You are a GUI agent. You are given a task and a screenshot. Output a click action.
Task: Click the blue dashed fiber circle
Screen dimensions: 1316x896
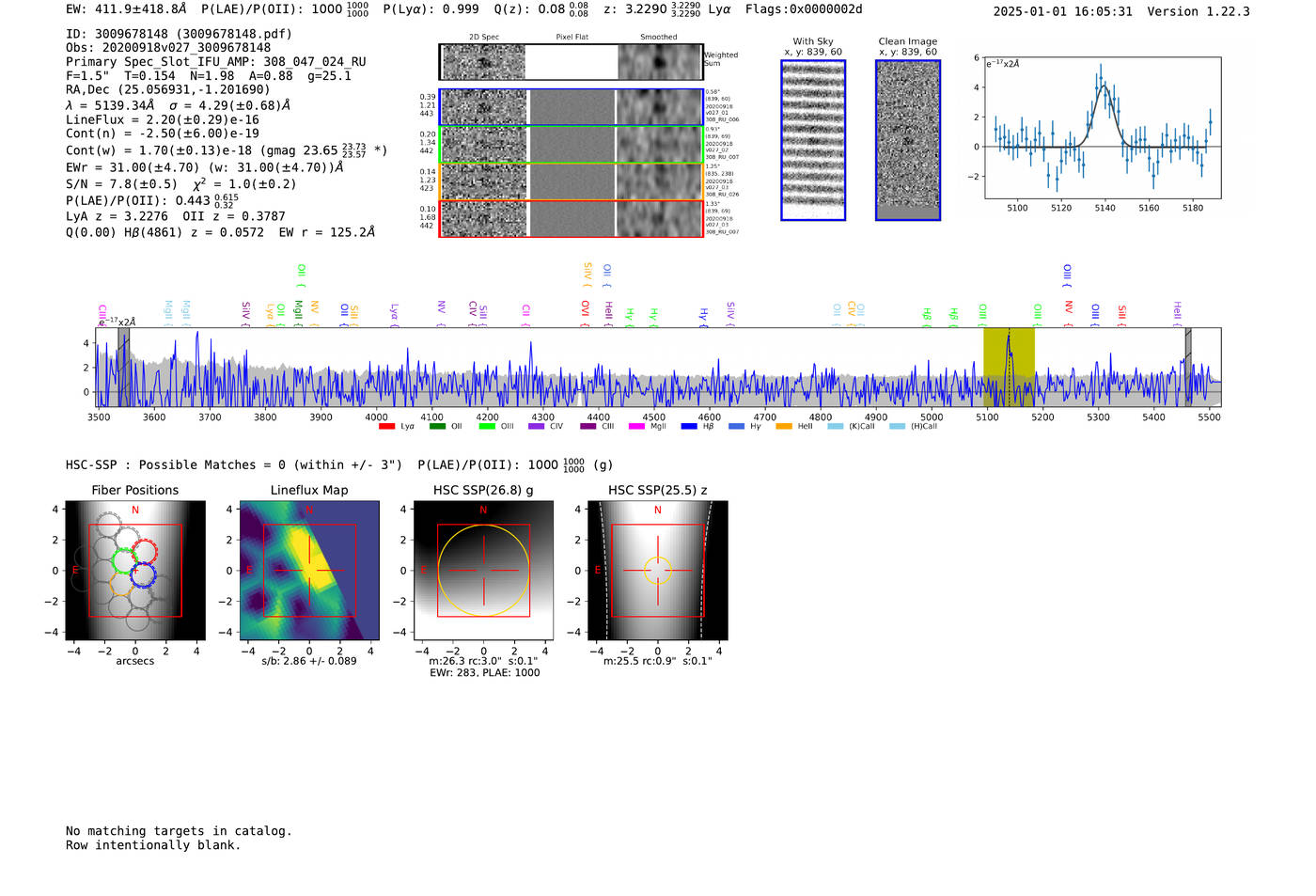point(142,574)
